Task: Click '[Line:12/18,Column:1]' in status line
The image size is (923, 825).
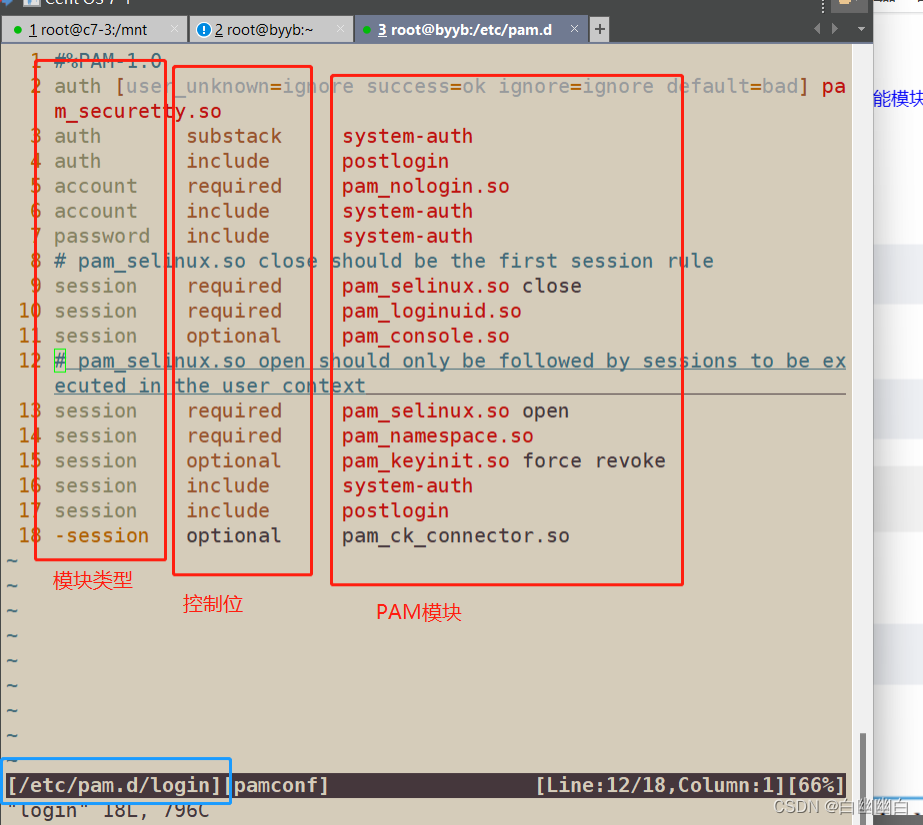Action: point(660,786)
